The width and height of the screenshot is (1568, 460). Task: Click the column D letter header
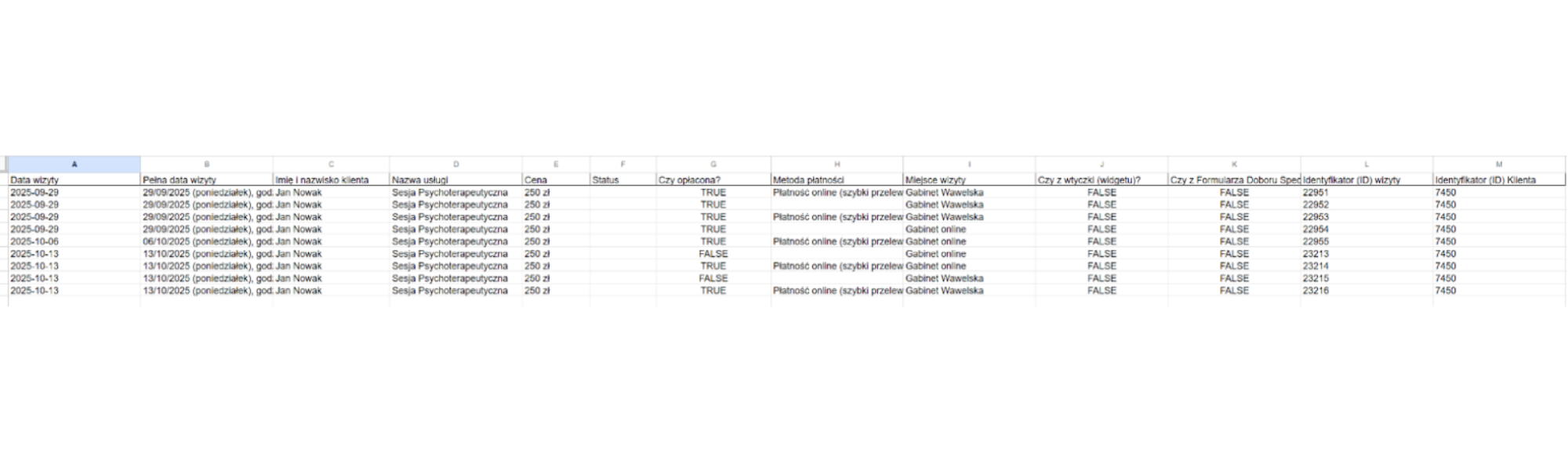pyautogui.click(x=456, y=165)
